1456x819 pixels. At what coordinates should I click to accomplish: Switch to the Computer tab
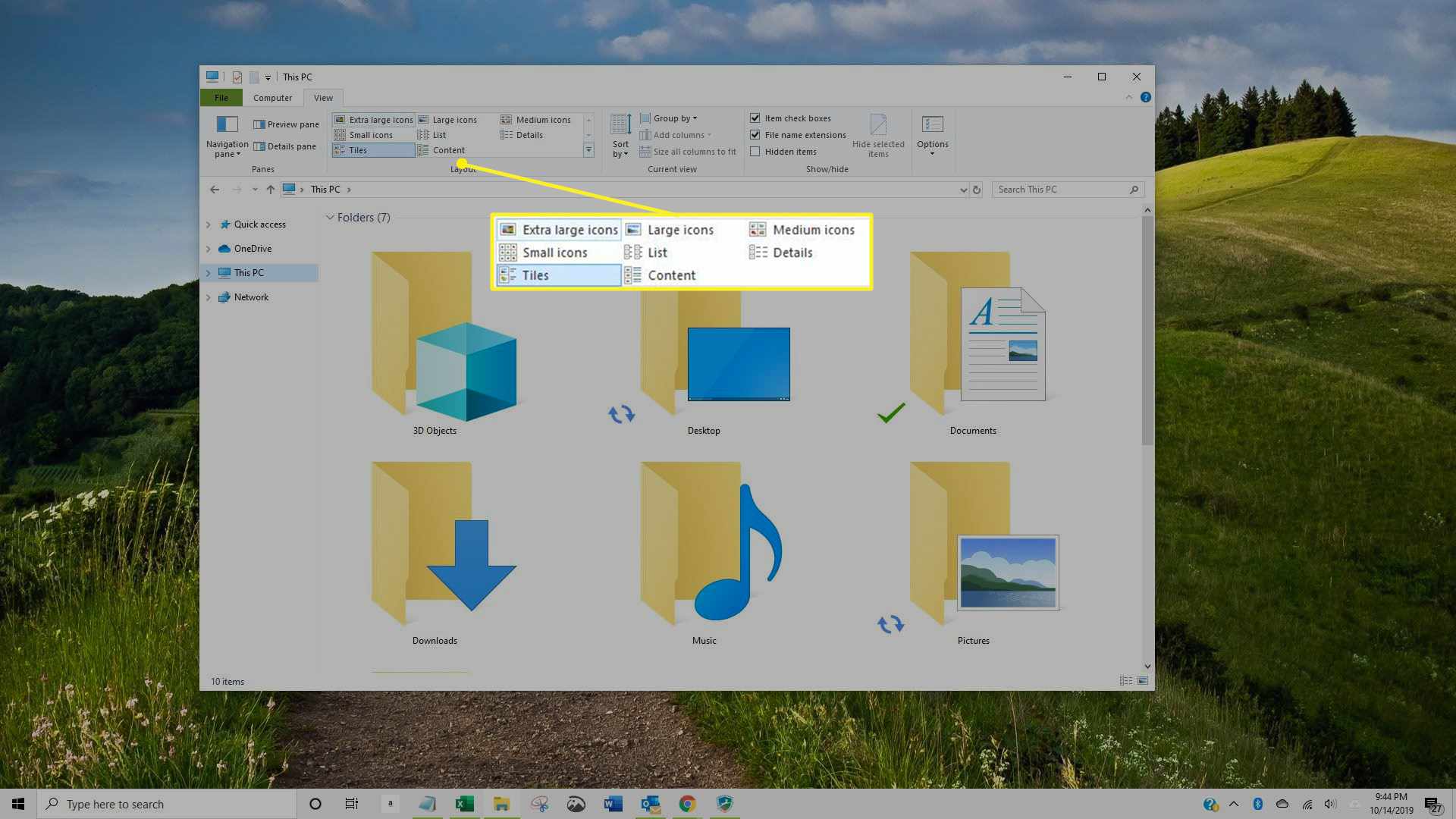click(x=272, y=98)
